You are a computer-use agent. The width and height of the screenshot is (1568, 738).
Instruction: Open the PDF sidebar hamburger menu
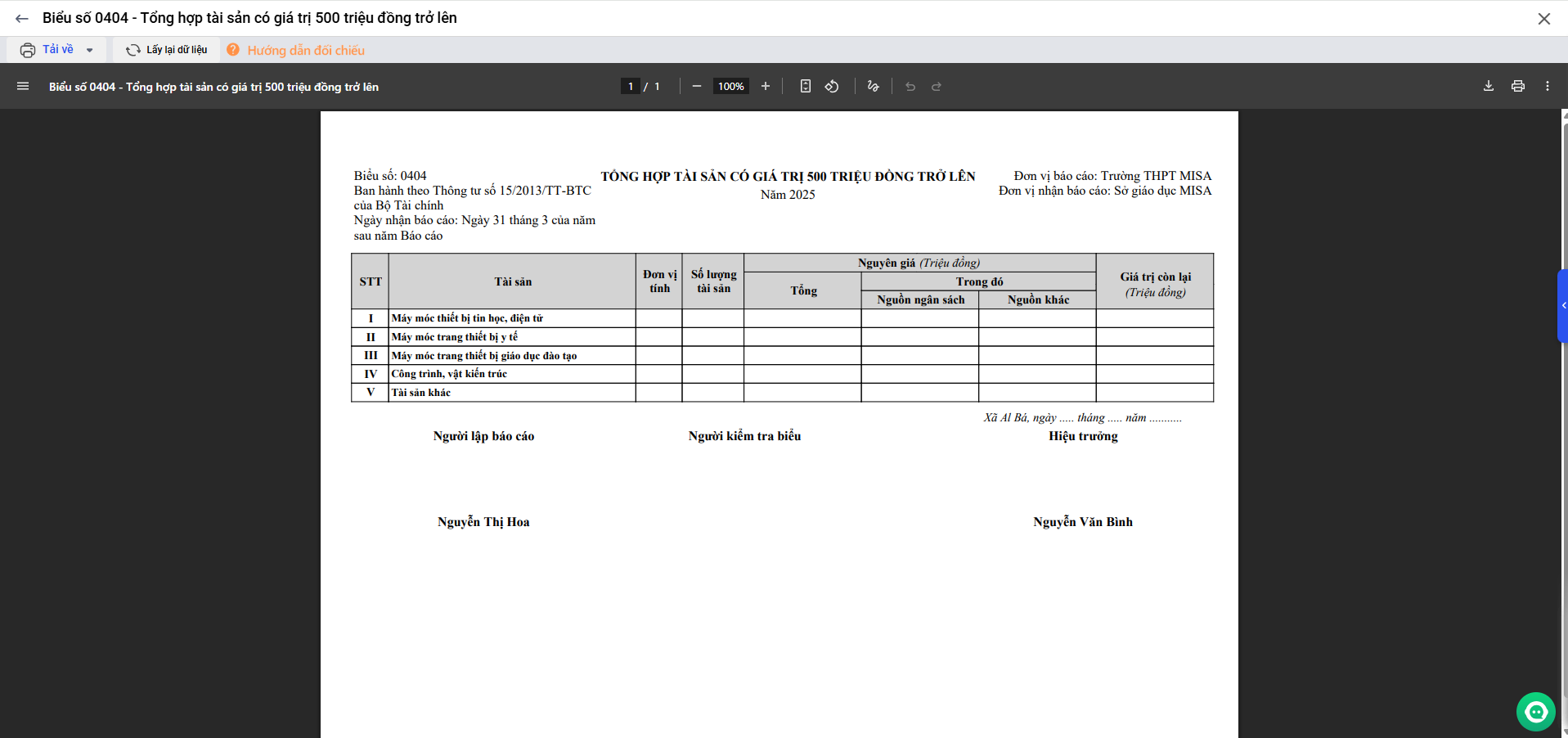point(23,86)
